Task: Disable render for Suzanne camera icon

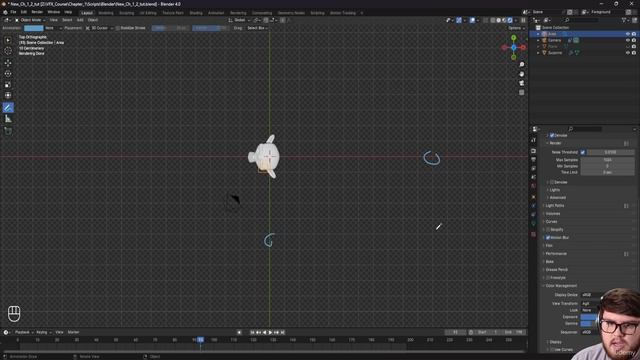Action: coord(634,53)
